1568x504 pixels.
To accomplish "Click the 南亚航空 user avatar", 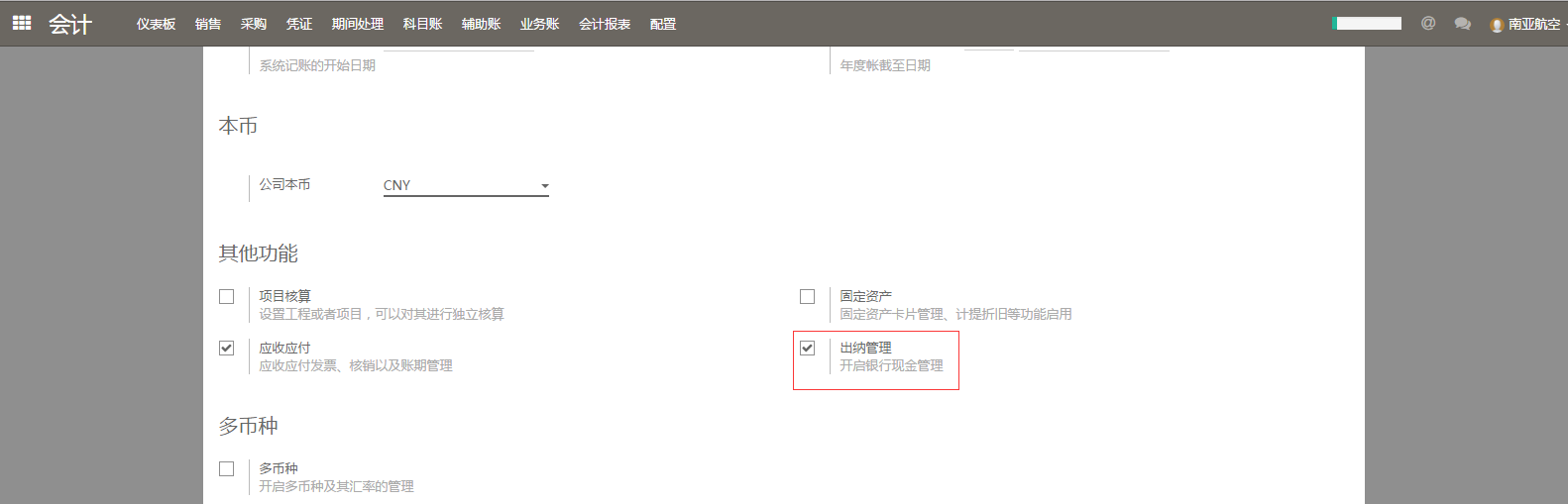I will [1497, 25].
